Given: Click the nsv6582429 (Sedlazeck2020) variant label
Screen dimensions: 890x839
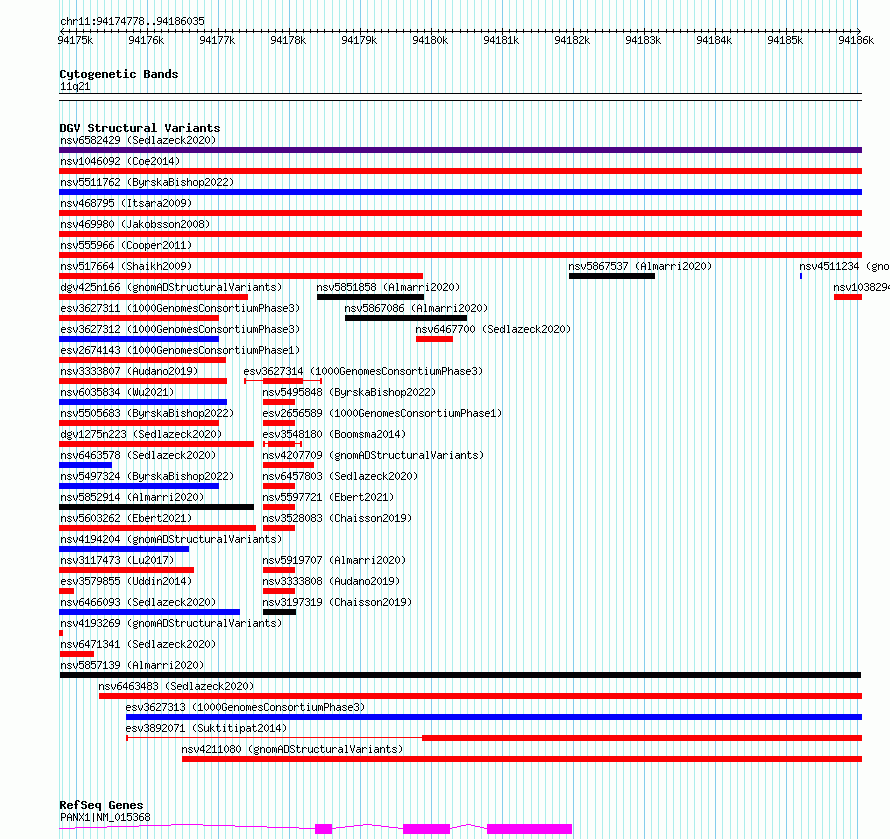Looking at the screenshot, I should click(138, 140).
